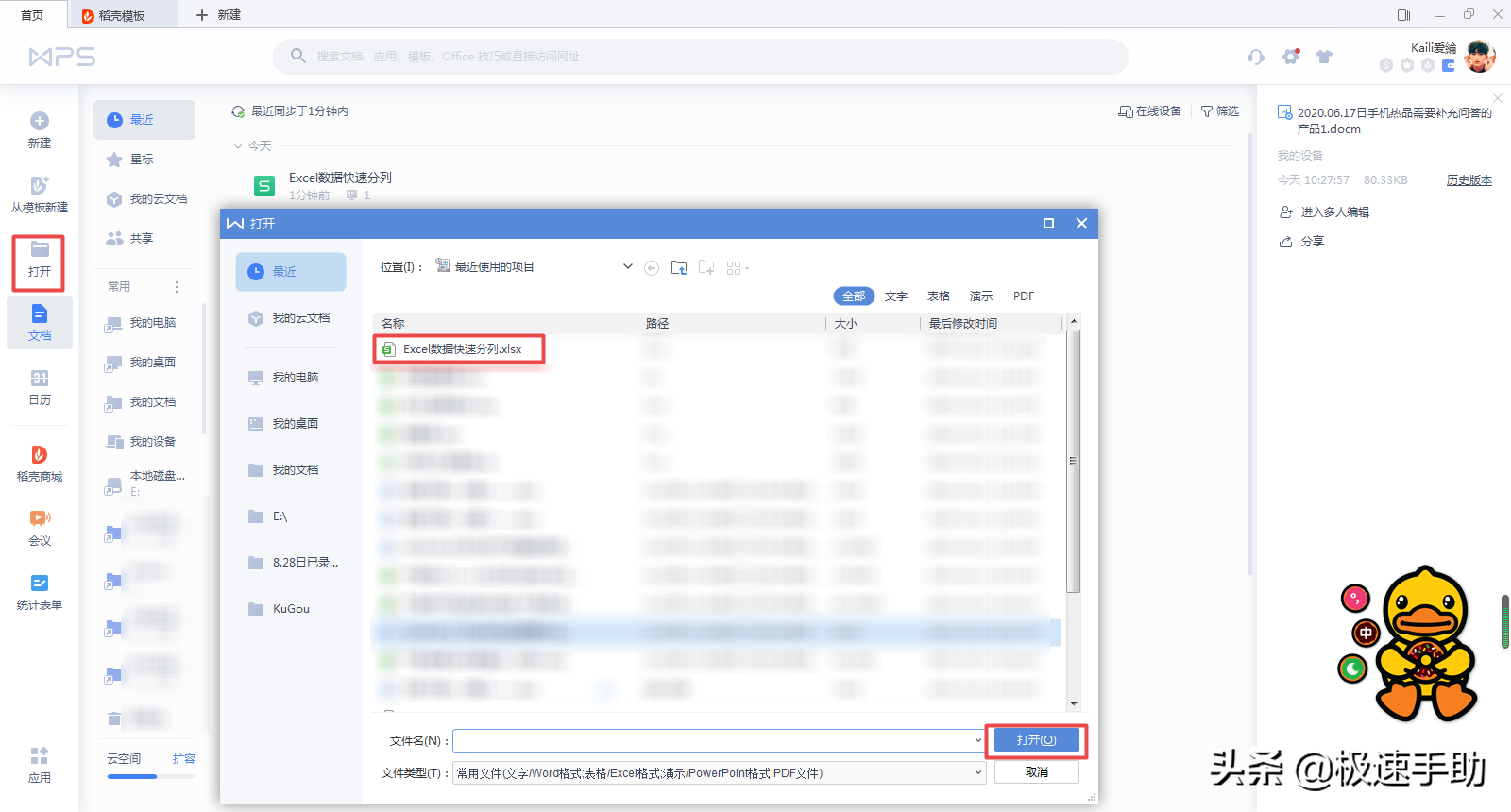Click the shirt skin icon in header

(x=1324, y=57)
